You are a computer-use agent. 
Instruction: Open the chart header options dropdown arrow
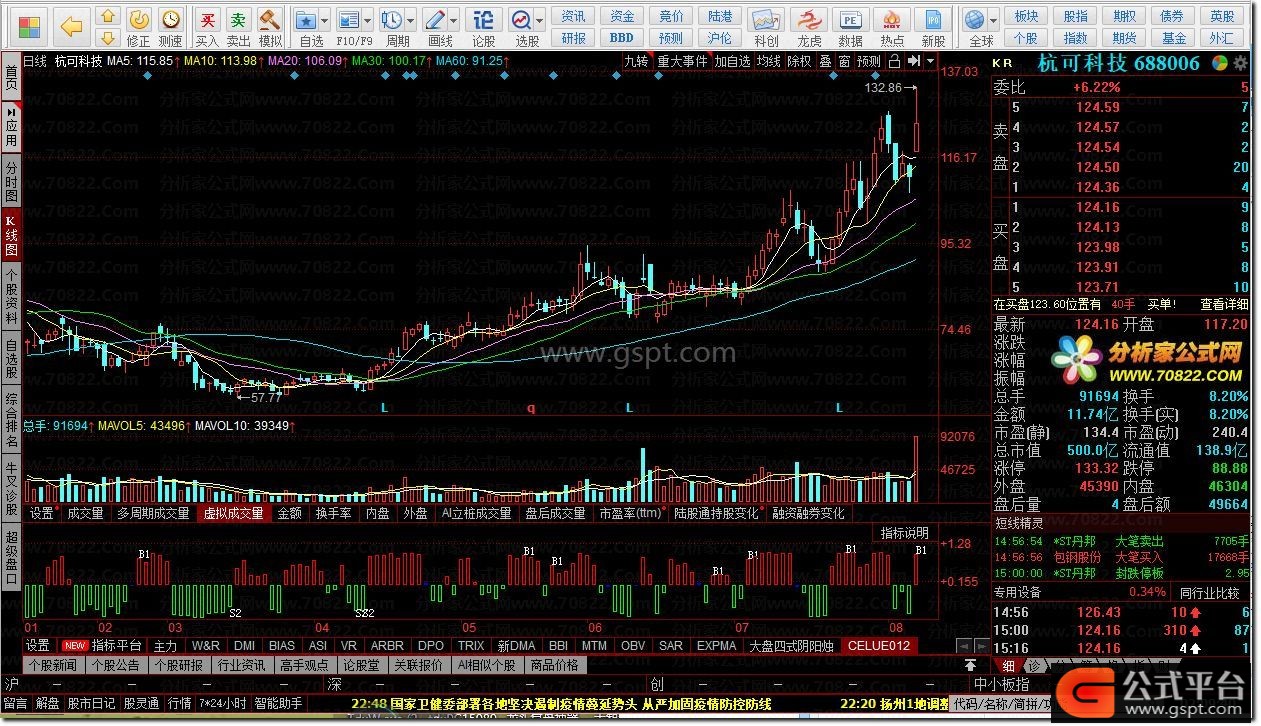click(931, 61)
